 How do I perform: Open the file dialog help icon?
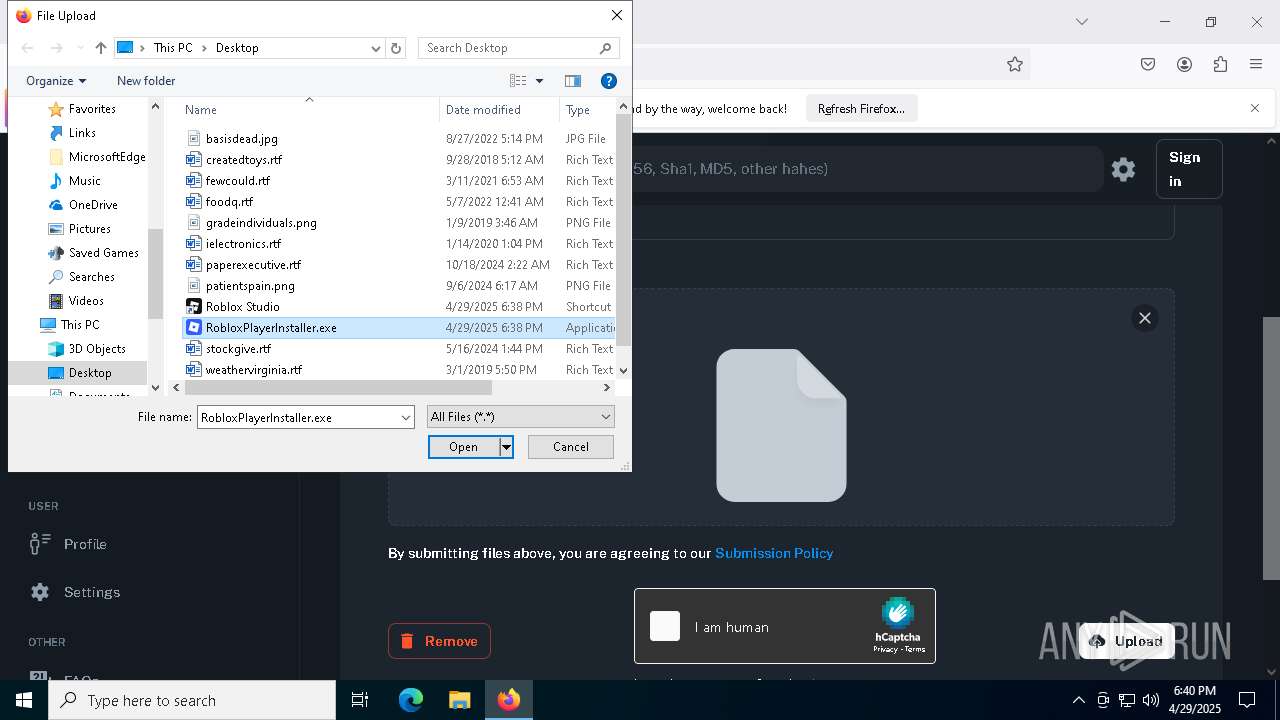click(608, 81)
